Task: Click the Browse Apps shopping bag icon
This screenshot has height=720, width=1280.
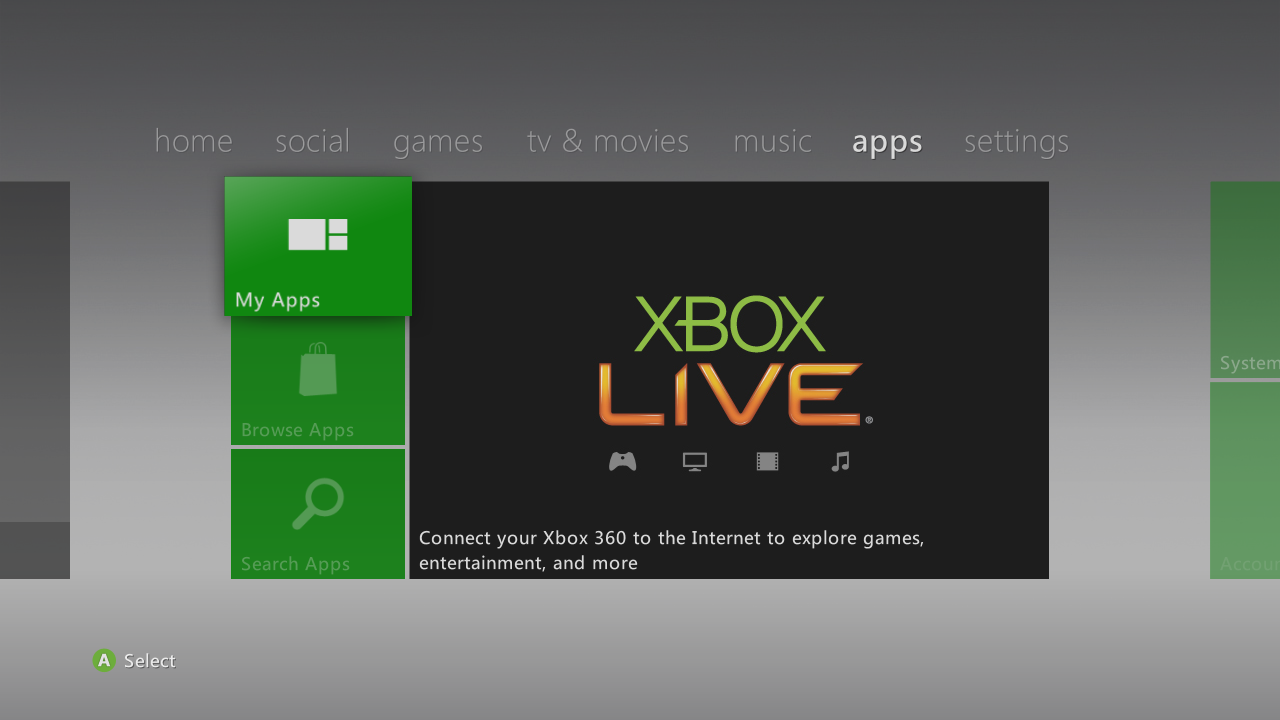Action: click(x=318, y=369)
